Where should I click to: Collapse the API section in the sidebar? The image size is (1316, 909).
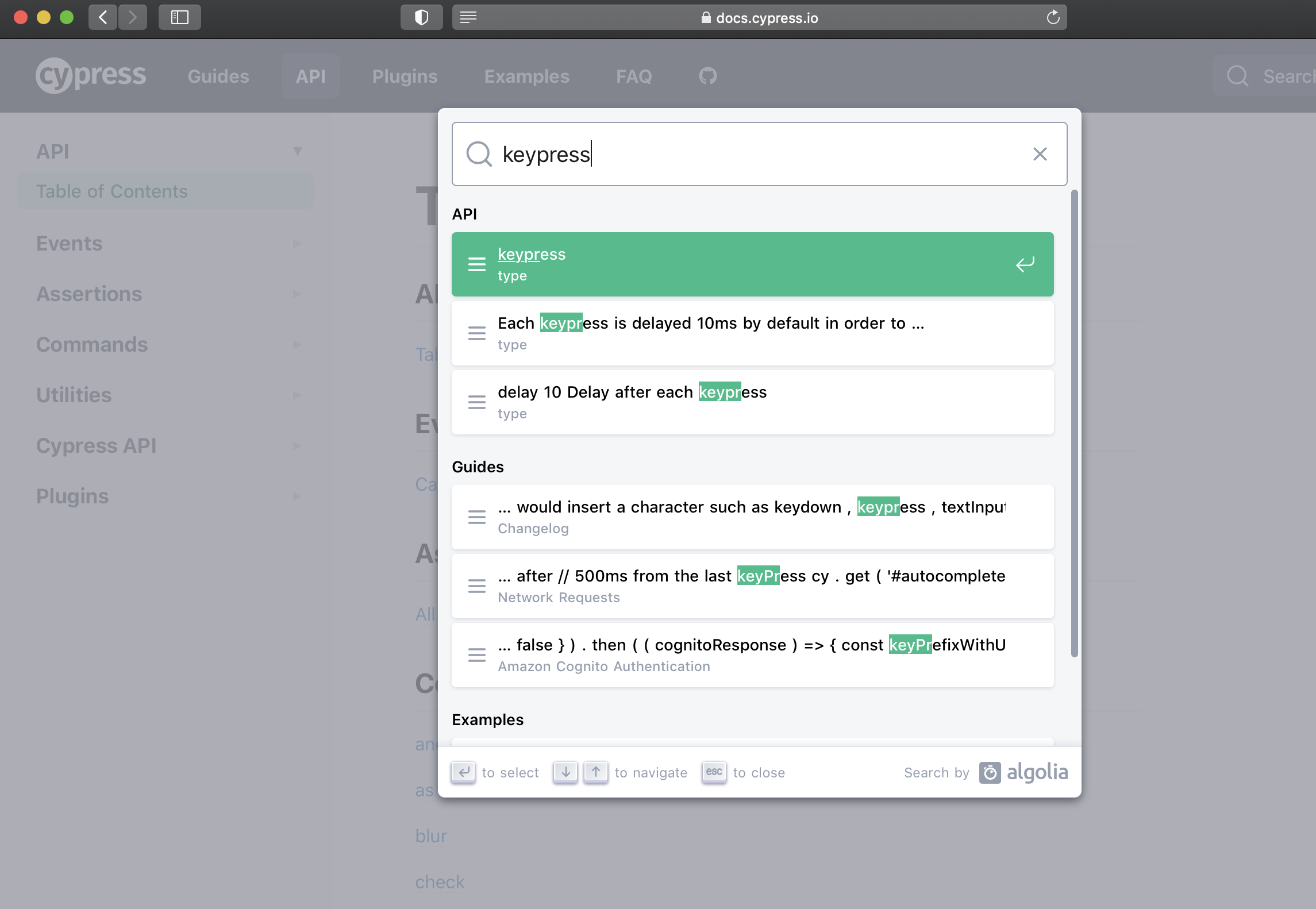point(298,150)
